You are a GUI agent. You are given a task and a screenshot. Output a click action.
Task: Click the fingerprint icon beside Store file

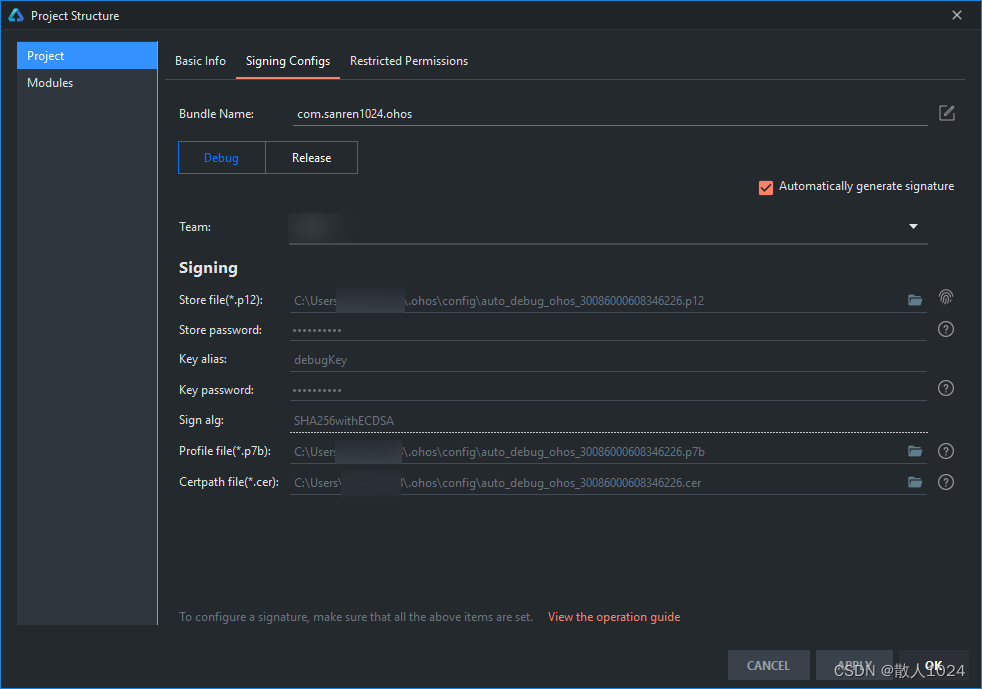[x=946, y=297]
